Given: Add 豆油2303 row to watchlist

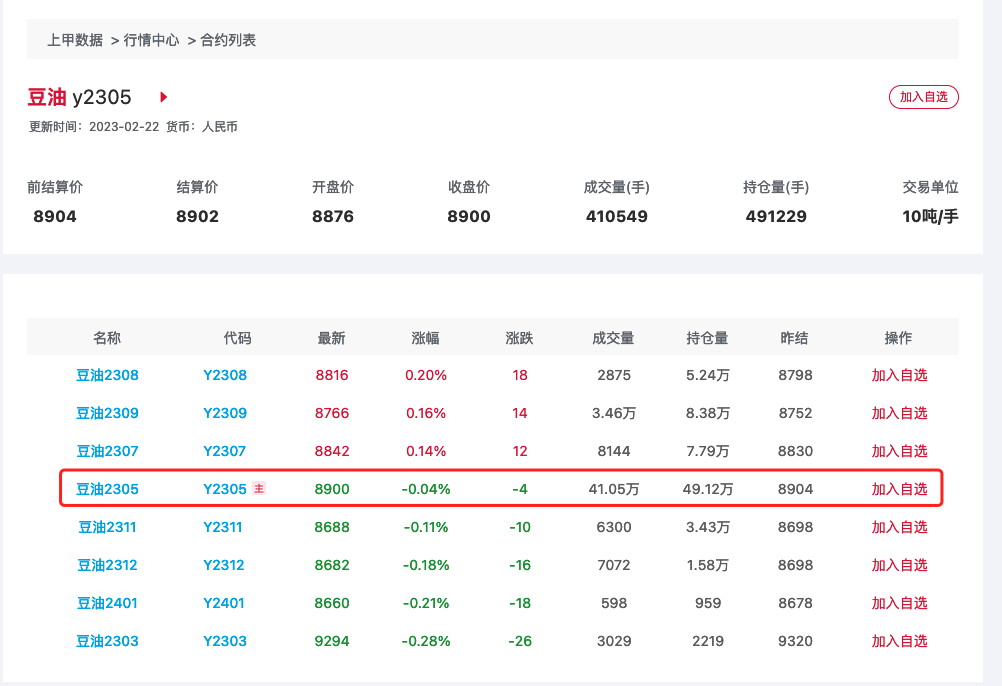Looking at the screenshot, I should click(899, 641).
